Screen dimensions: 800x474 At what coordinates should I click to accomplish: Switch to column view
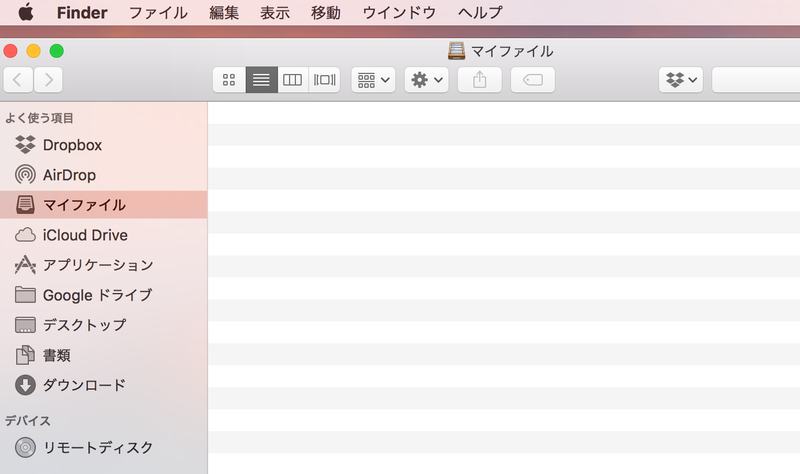pyautogui.click(x=292, y=80)
